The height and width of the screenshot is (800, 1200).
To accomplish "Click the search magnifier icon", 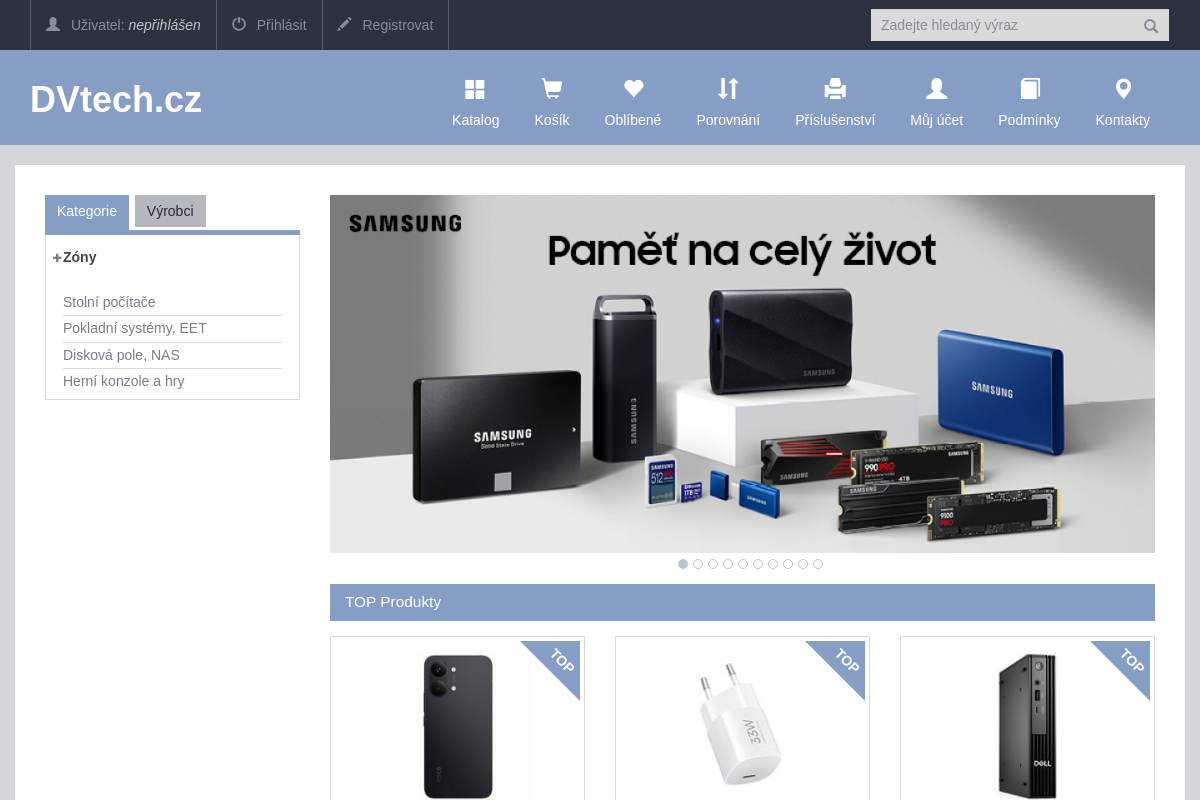I will point(1151,26).
